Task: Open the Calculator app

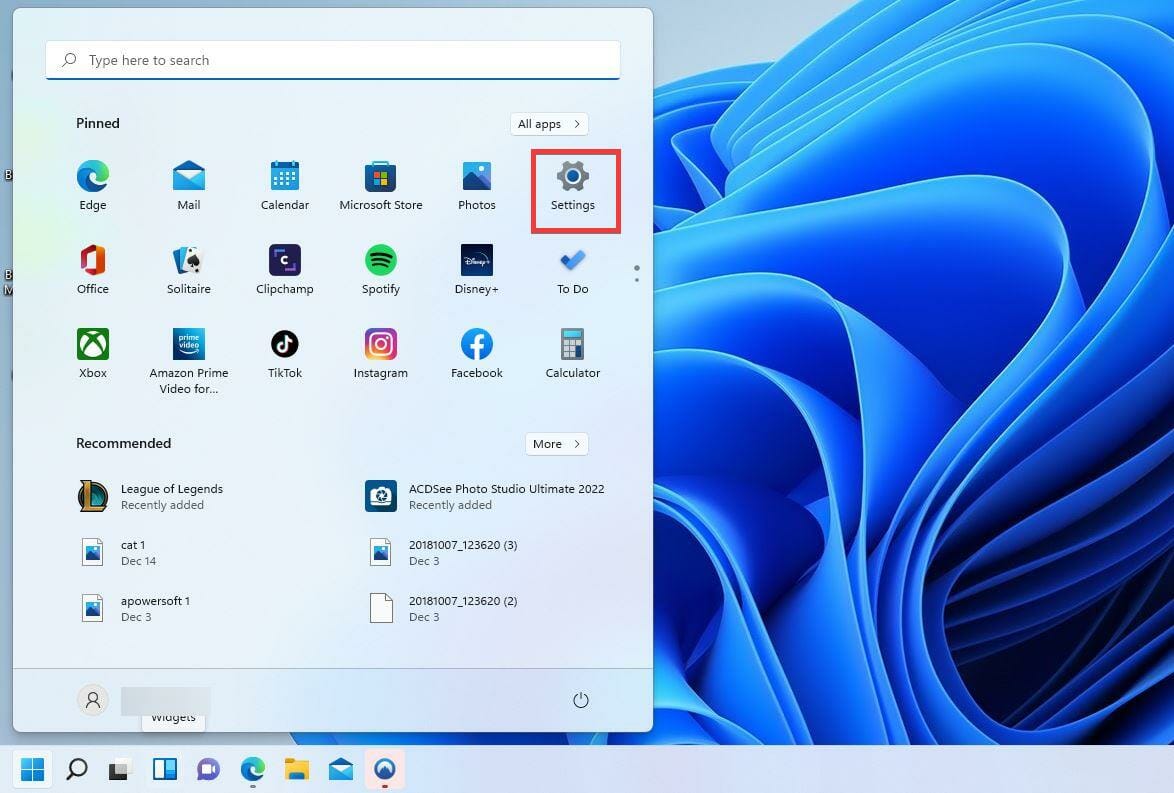Action: click(x=573, y=353)
